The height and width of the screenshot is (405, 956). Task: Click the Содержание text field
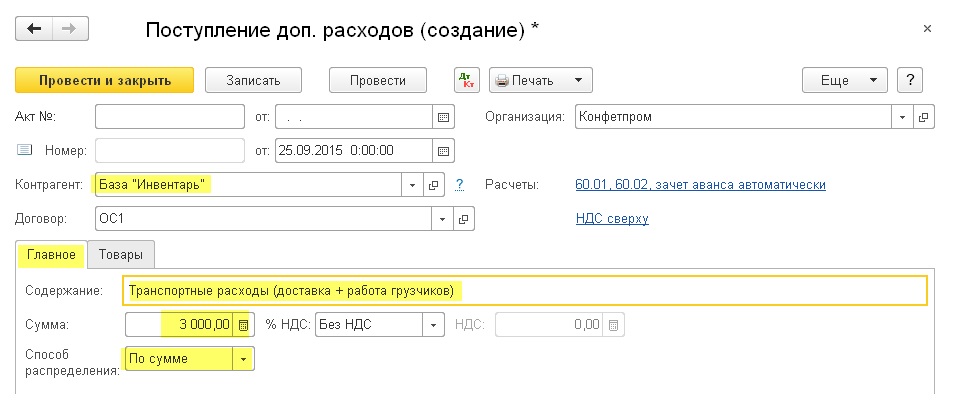pos(526,291)
